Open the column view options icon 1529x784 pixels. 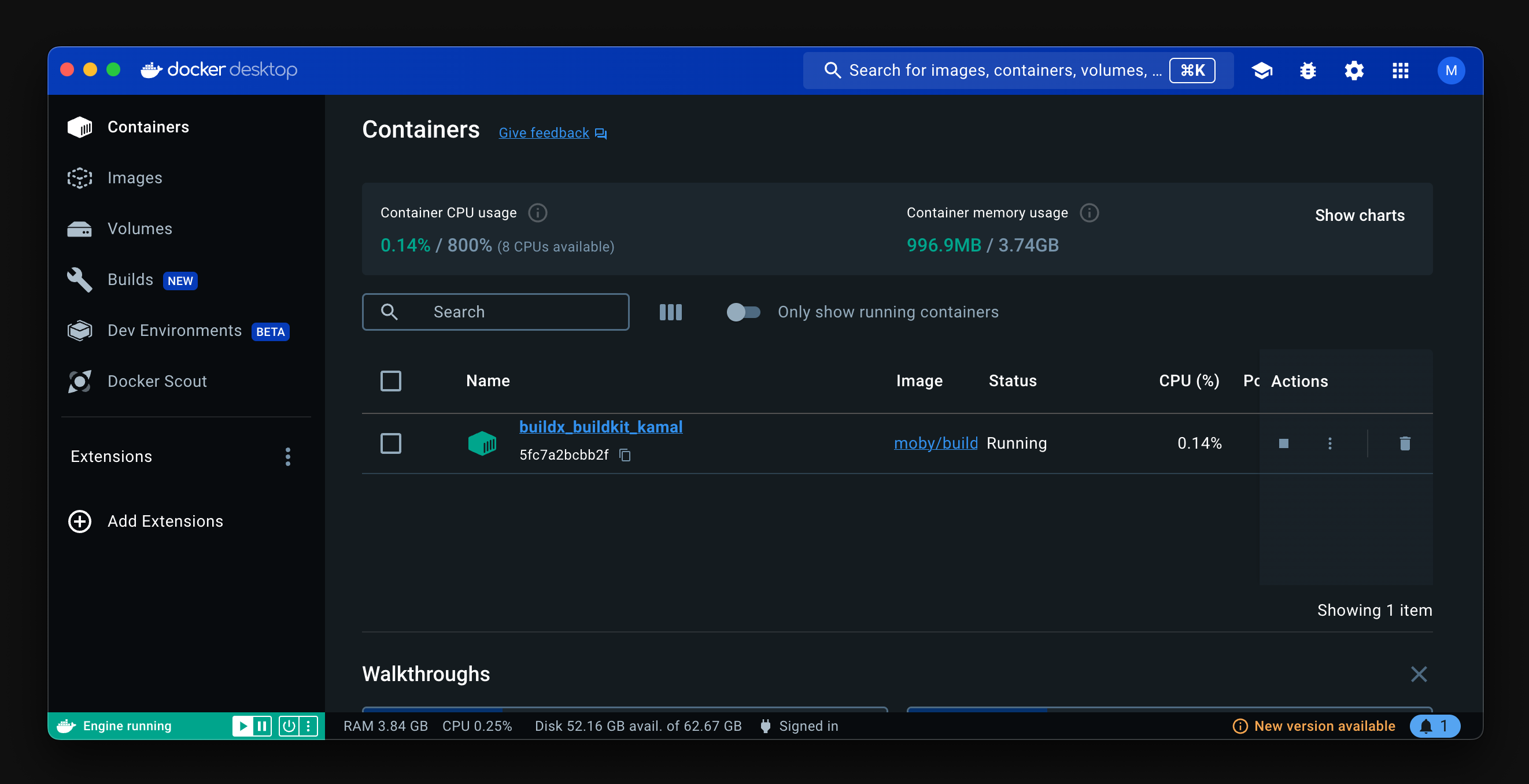click(670, 312)
